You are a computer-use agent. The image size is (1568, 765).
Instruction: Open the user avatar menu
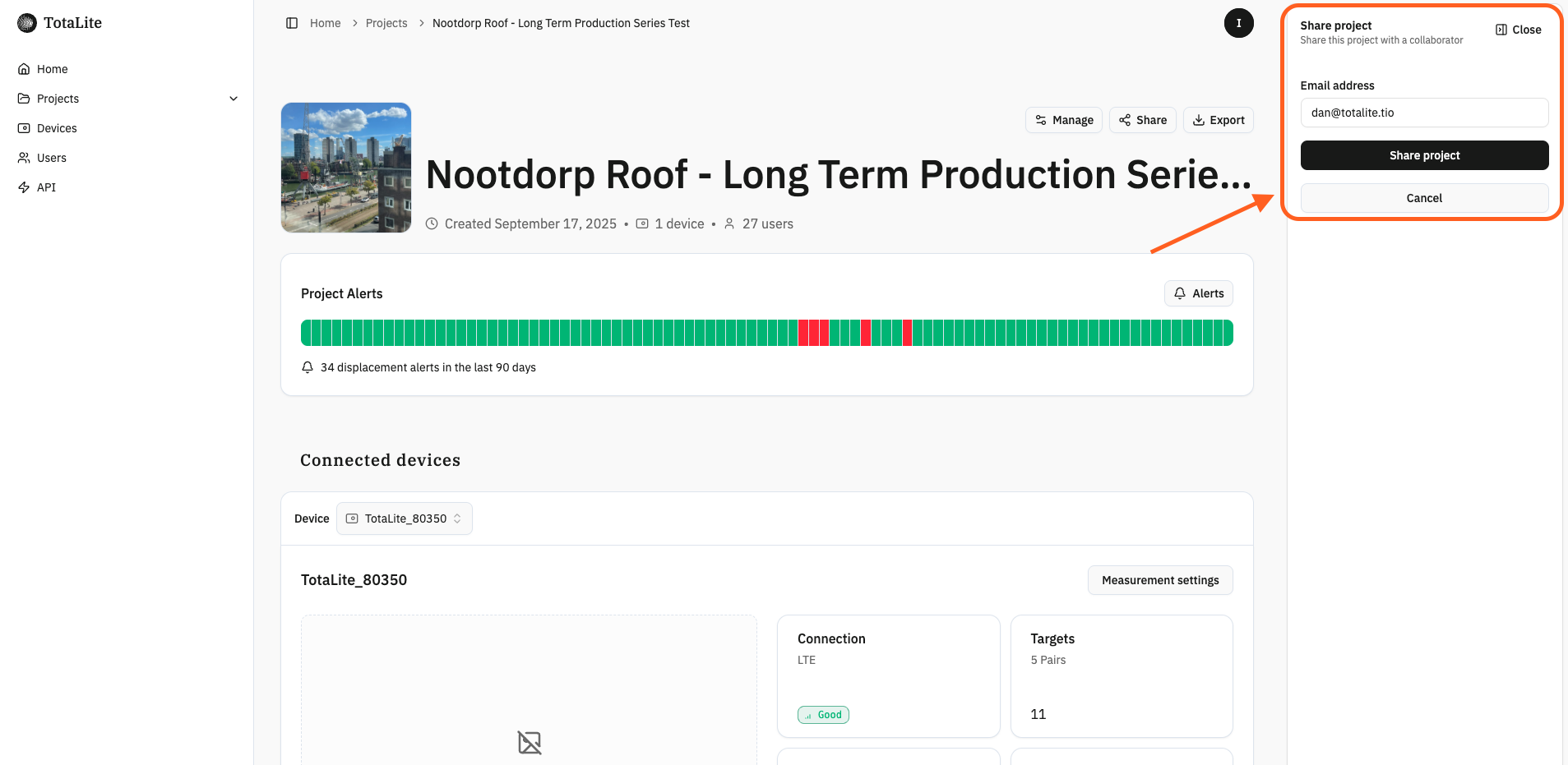coord(1238,23)
